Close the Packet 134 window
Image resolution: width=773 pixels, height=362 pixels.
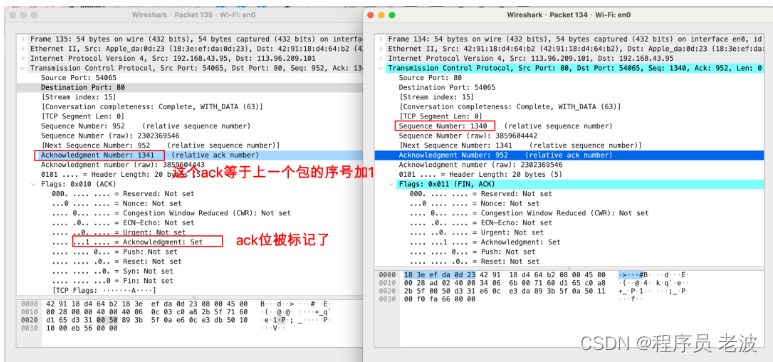(x=371, y=15)
